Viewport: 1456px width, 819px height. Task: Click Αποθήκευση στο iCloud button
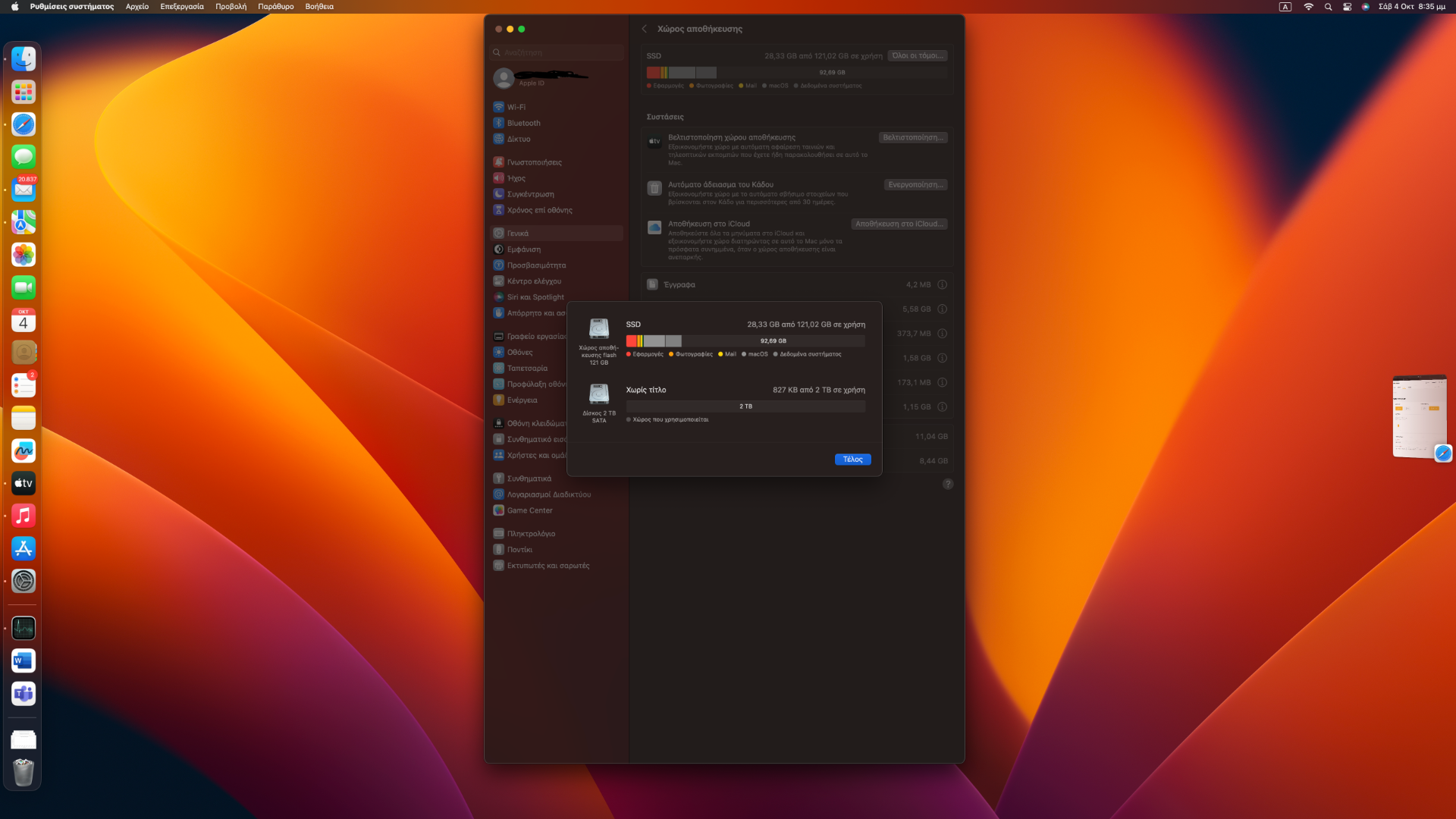899,224
